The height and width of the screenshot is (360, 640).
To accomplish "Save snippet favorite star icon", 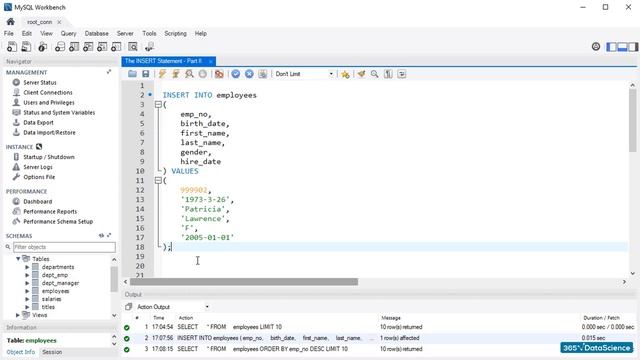I will [x=345, y=74].
